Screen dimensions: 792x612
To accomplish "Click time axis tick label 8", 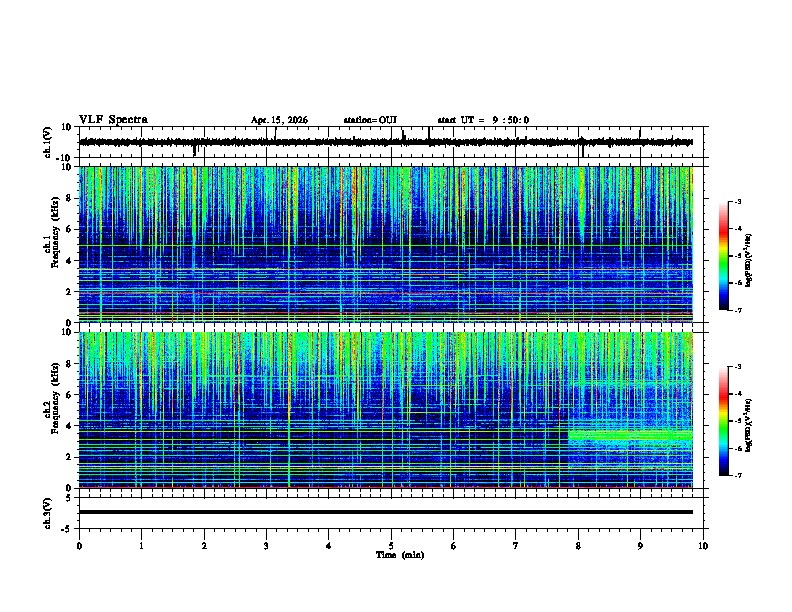I will point(578,546).
